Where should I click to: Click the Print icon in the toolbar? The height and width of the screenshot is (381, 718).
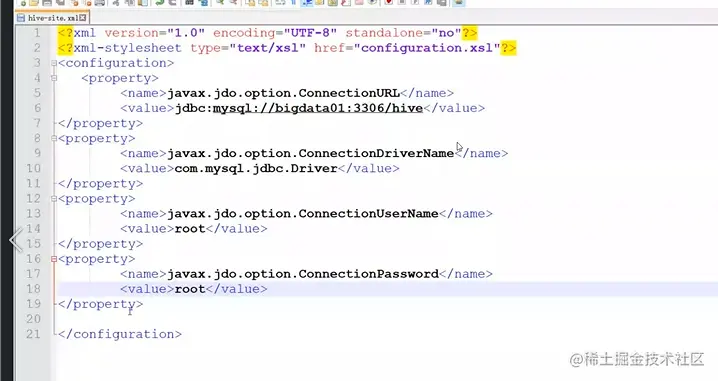[99, 2]
